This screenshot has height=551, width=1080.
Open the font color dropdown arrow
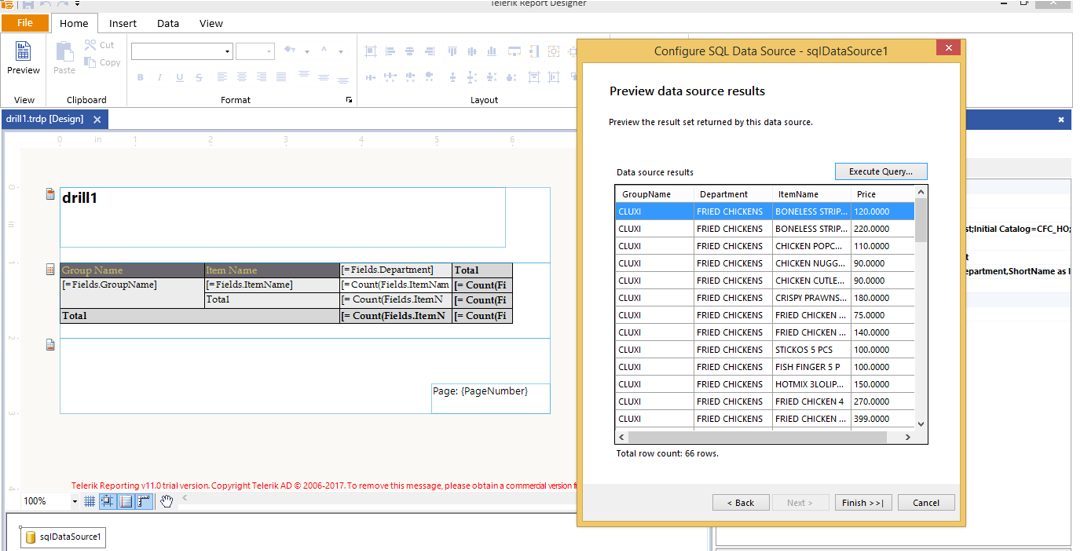(x=340, y=52)
